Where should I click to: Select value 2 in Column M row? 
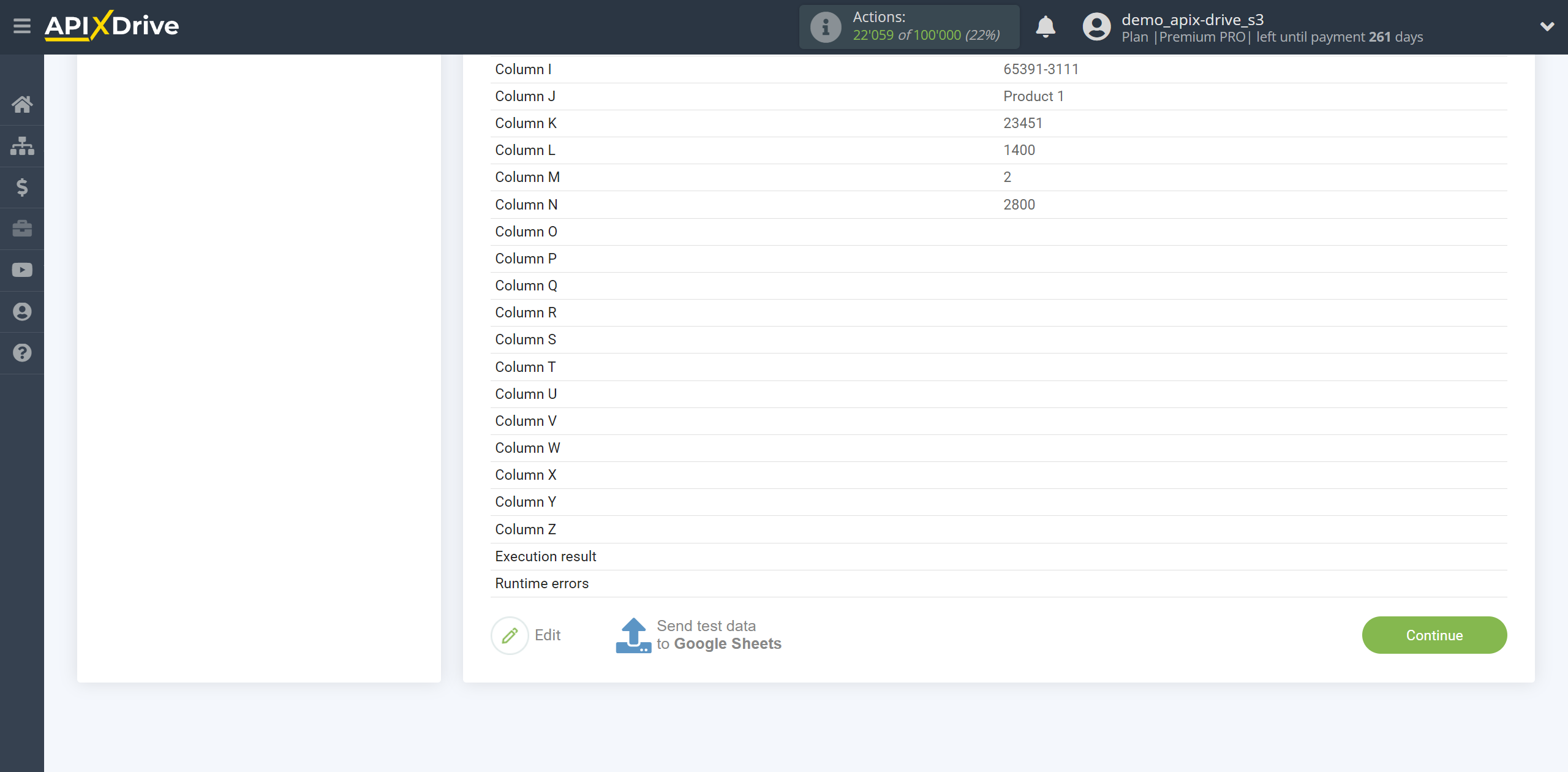click(1008, 177)
